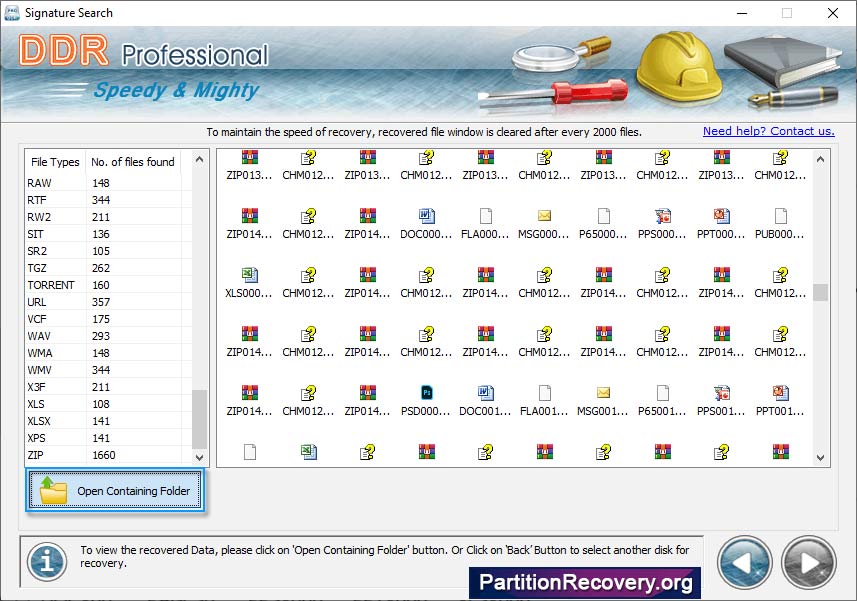
Task: Pick the PPS000 slideshow file icon
Action: (663, 216)
